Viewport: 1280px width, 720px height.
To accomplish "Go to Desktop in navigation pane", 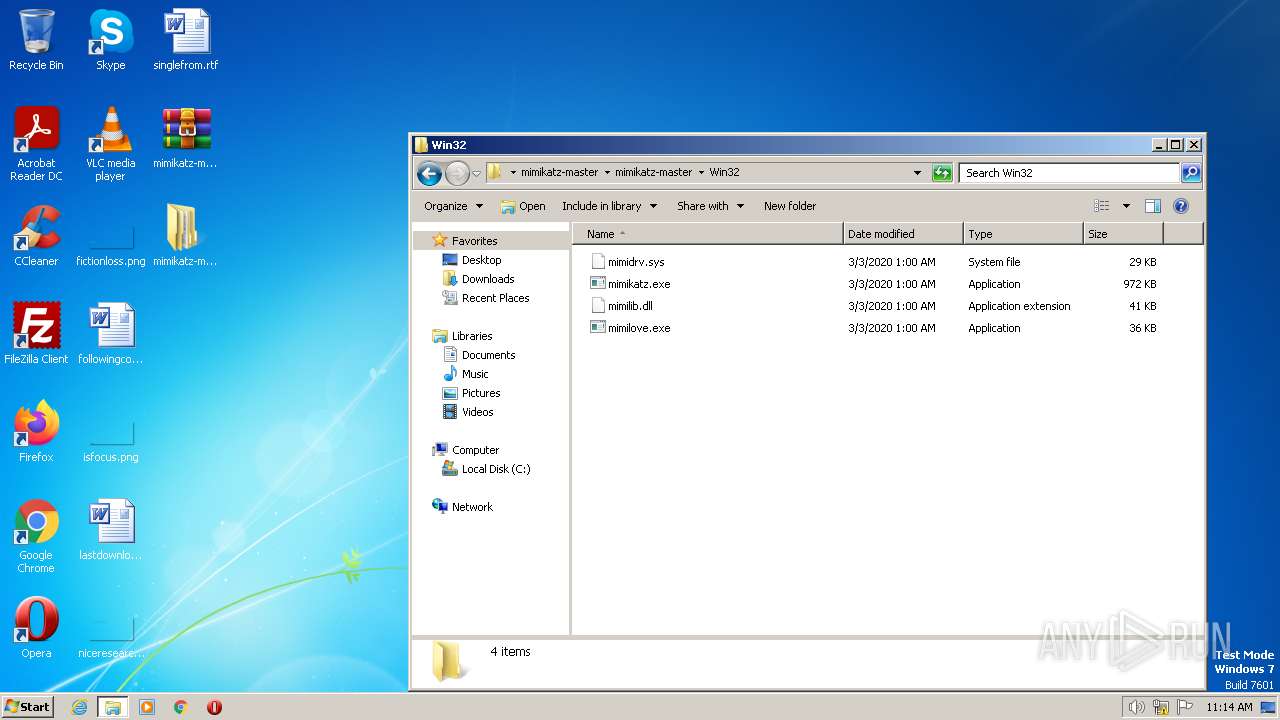I will pyautogui.click(x=481, y=260).
